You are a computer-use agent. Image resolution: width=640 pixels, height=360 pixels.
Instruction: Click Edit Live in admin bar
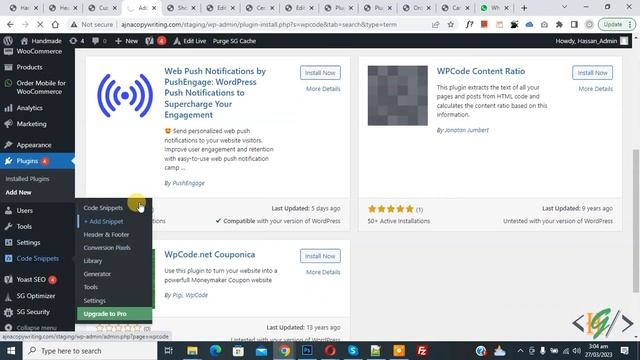(190, 41)
